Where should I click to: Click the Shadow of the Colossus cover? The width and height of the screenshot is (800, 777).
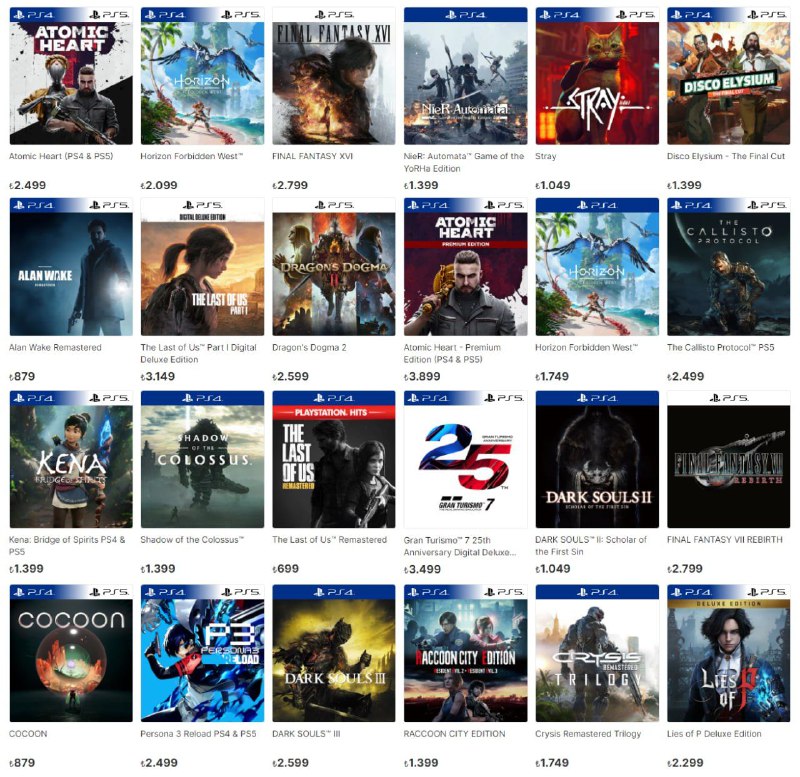coord(203,459)
